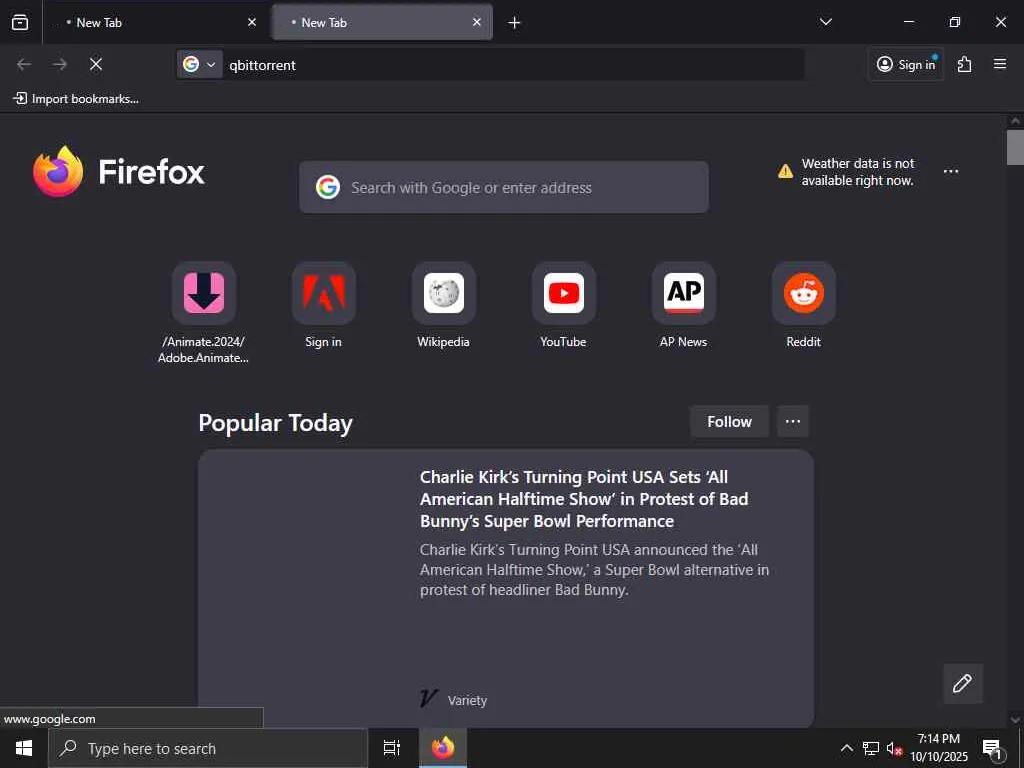Open the Firefox application menu

coord(1000,64)
